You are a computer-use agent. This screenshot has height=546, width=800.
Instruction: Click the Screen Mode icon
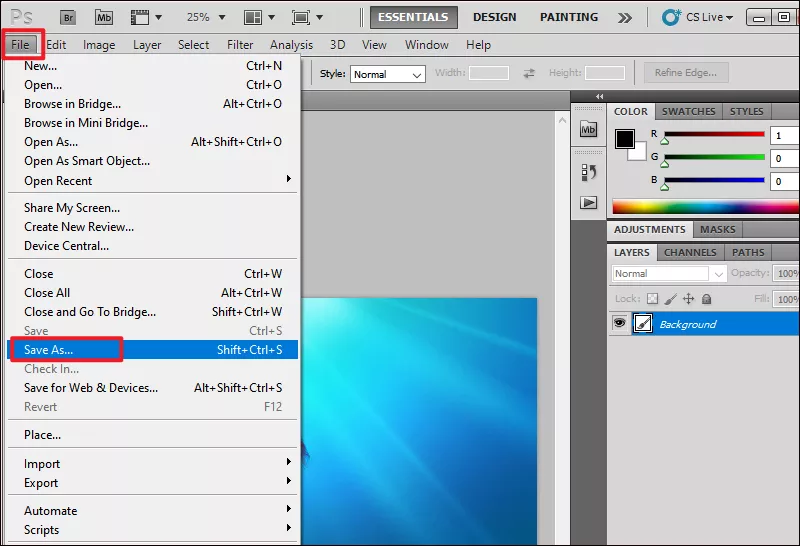point(301,17)
